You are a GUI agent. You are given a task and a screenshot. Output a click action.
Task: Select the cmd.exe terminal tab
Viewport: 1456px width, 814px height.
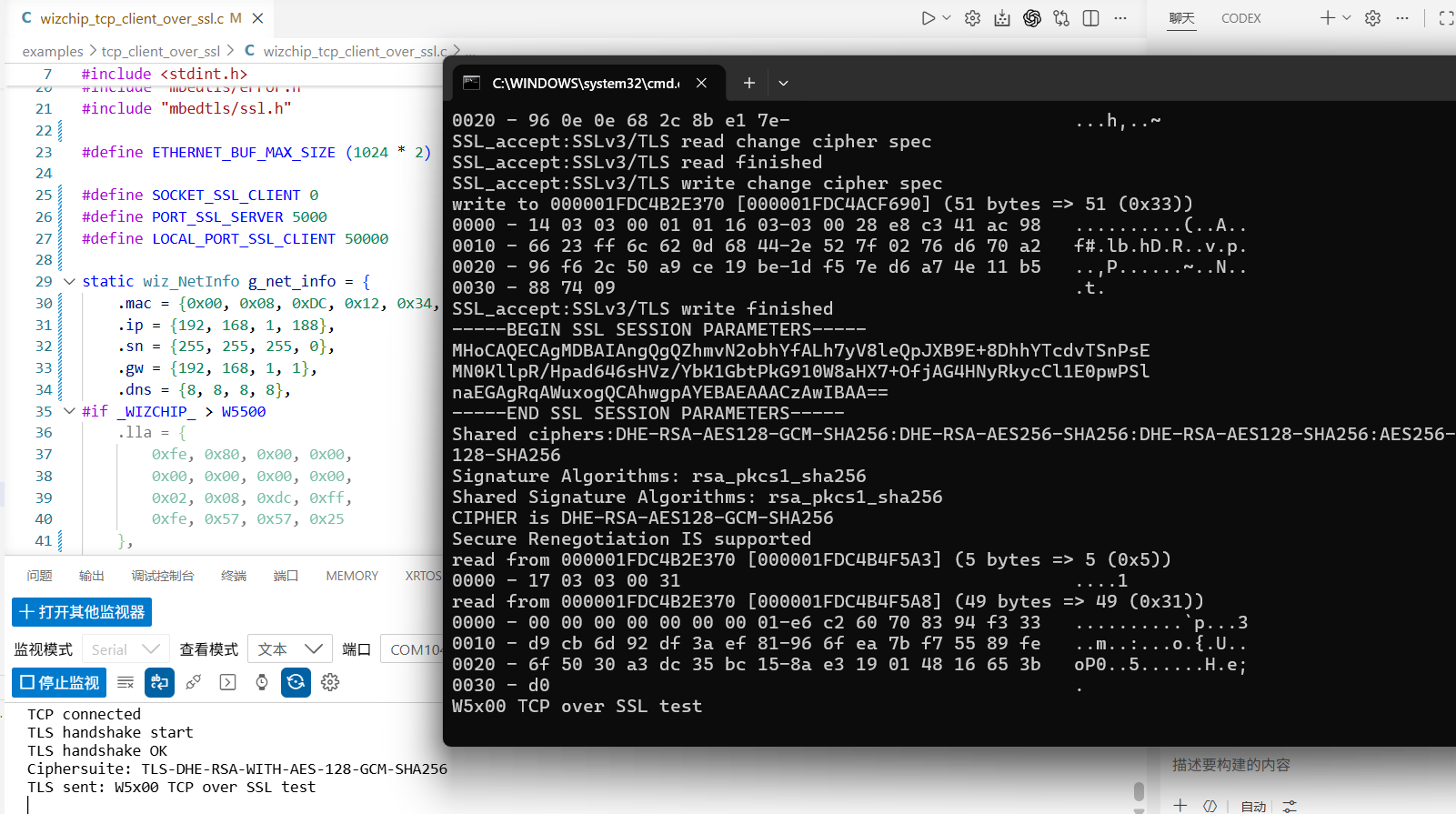589,83
